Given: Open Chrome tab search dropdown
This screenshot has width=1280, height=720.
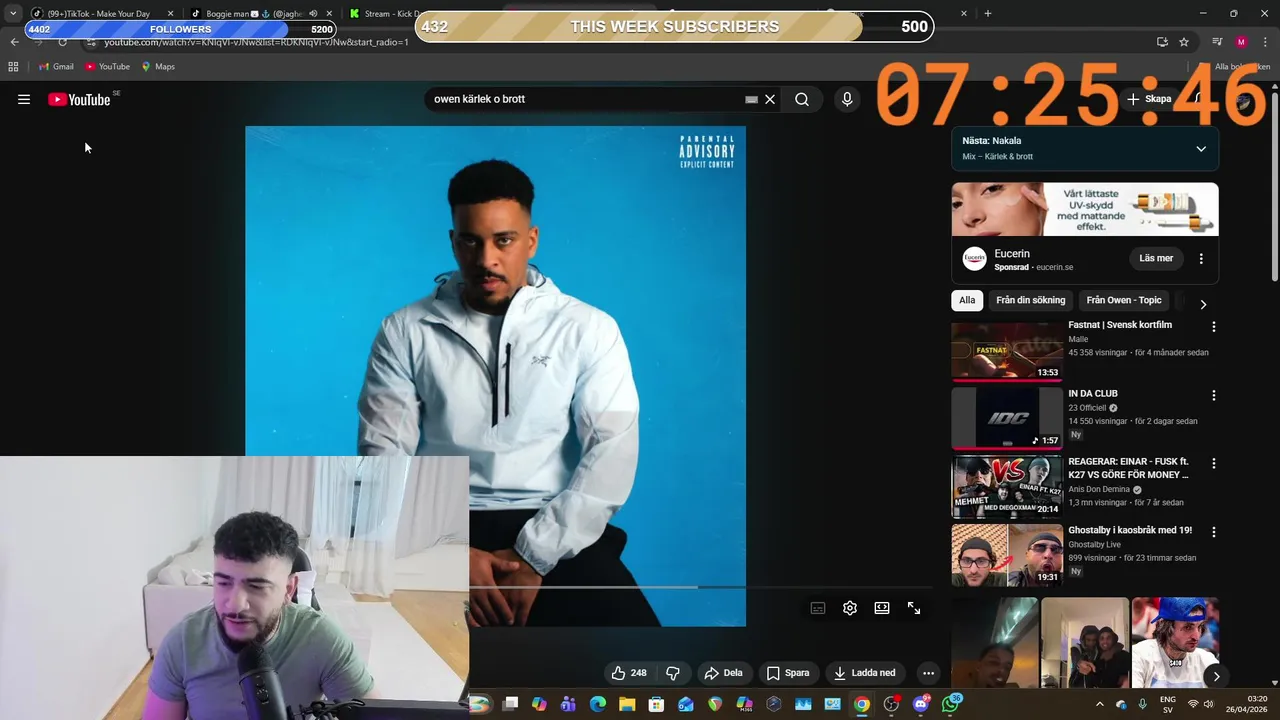Looking at the screenshot, I should pyautogui.click(x=13, y=13).
